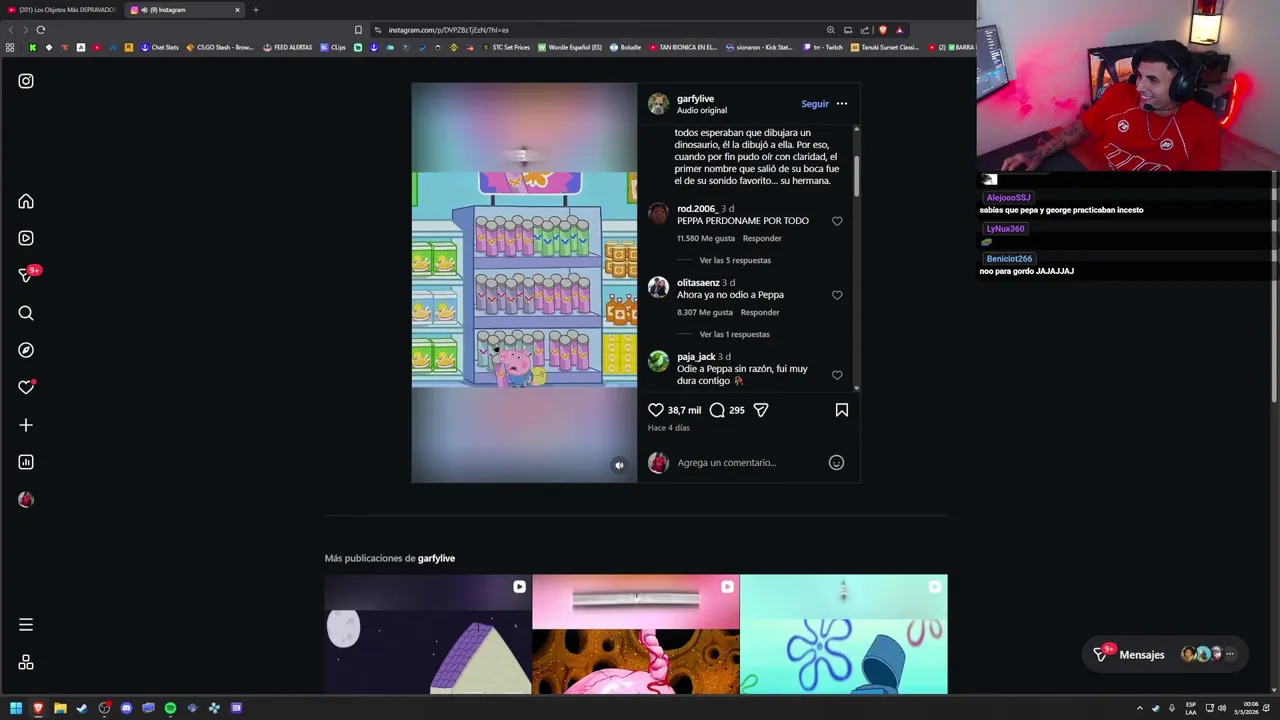Open Meta apps icon in sidebar
Image resolution: width=1280 pixels, height=720 pixels.
pos(26,662)
